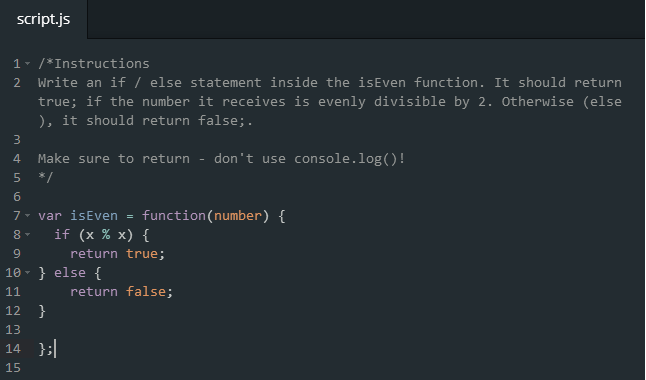646x380 pixels.
Task: Place cursor on 'isEven' variable name on line 7
Action: 94,216
